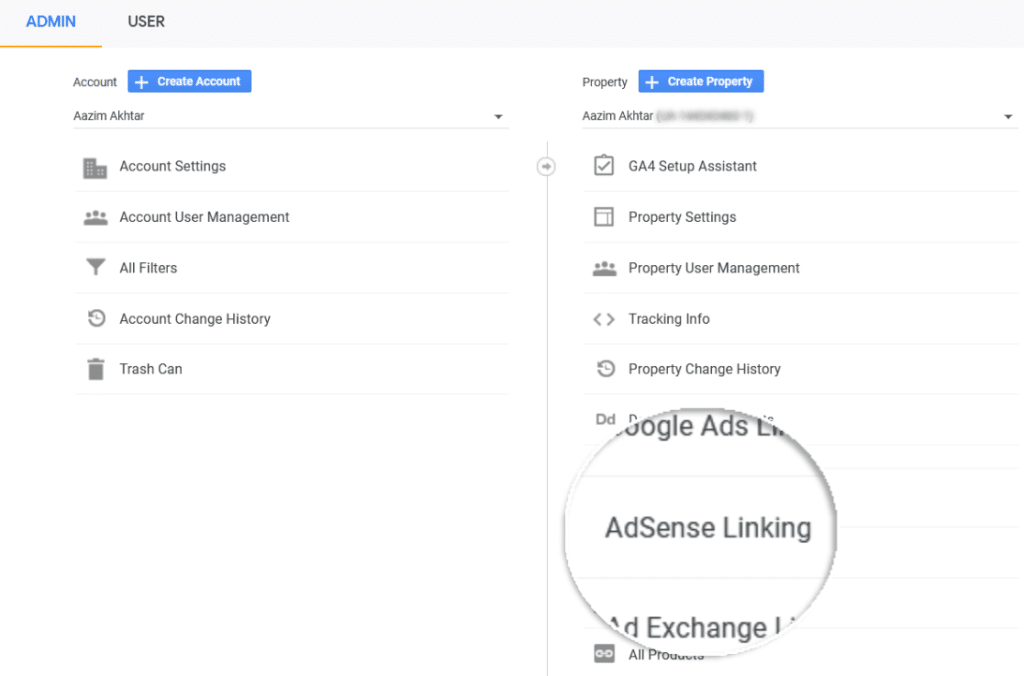Open Trash Can
1024x676 pixels.
pyautogui.click(x=151, y=369)
